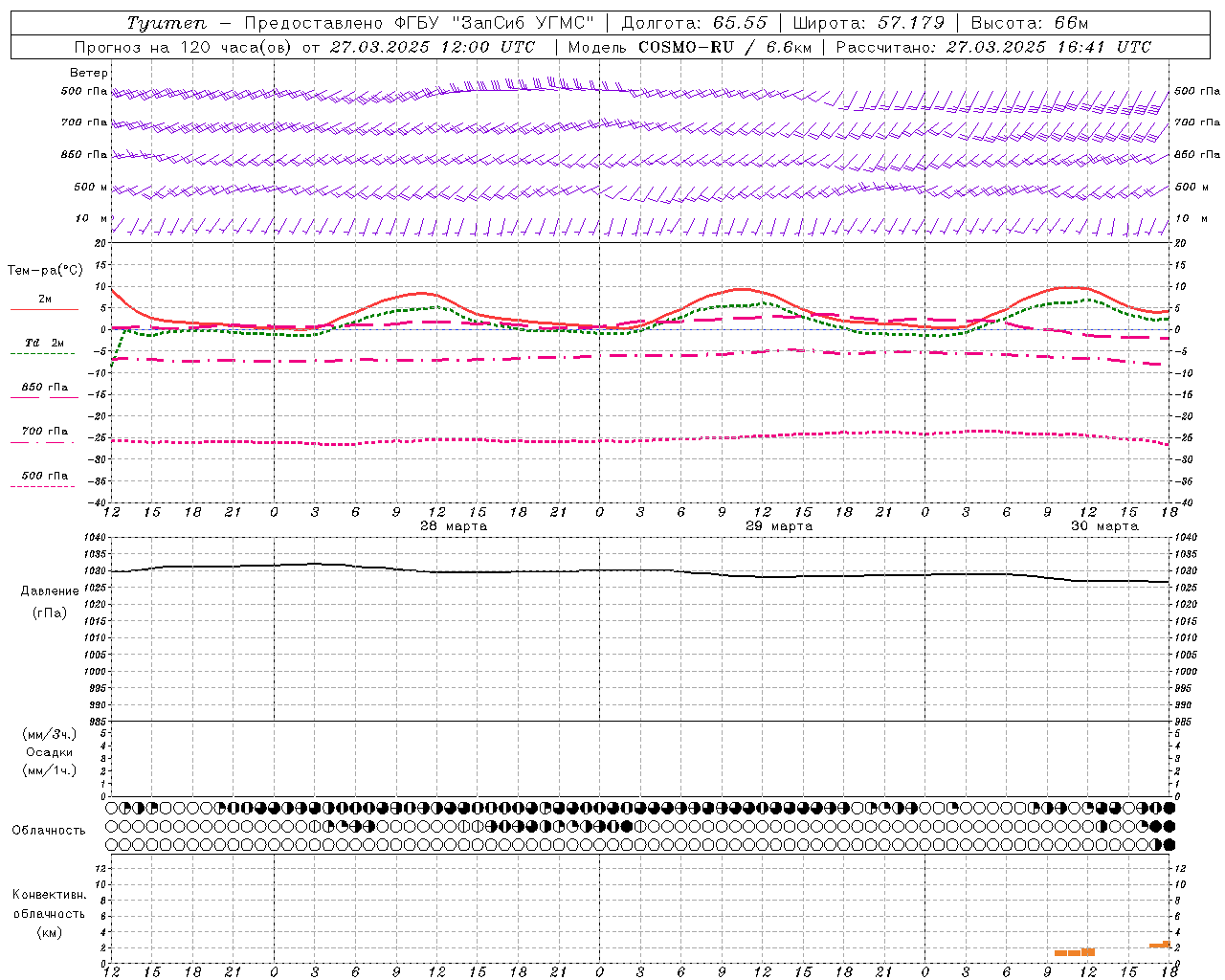This screenshot has height=980, width=1225.
Task: Click dashed pink sample under legend '500 гПа'
Action: tap(42, 487)
